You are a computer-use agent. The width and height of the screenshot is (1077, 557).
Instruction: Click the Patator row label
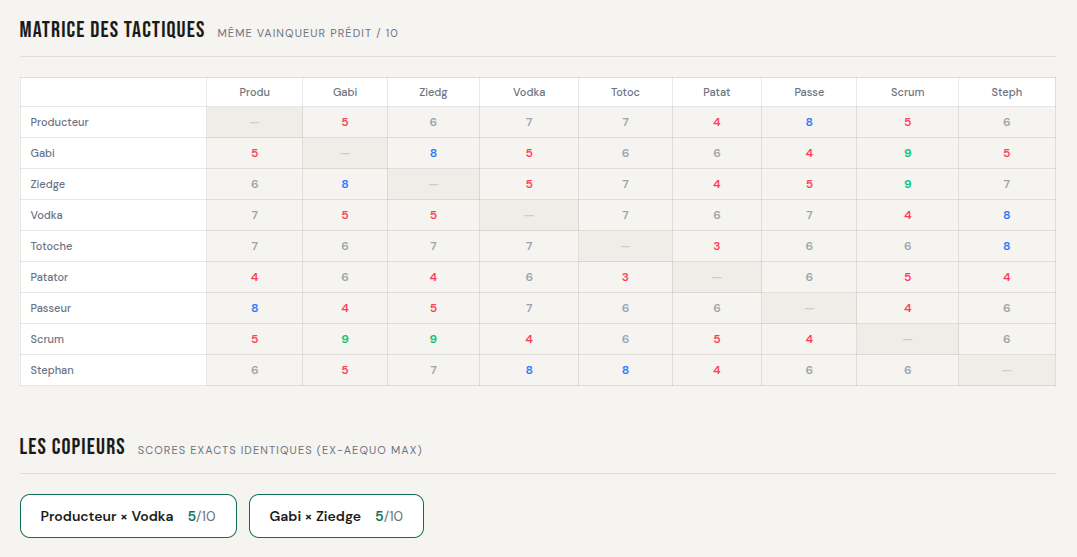pyautogui.click(x=50, y=277)
